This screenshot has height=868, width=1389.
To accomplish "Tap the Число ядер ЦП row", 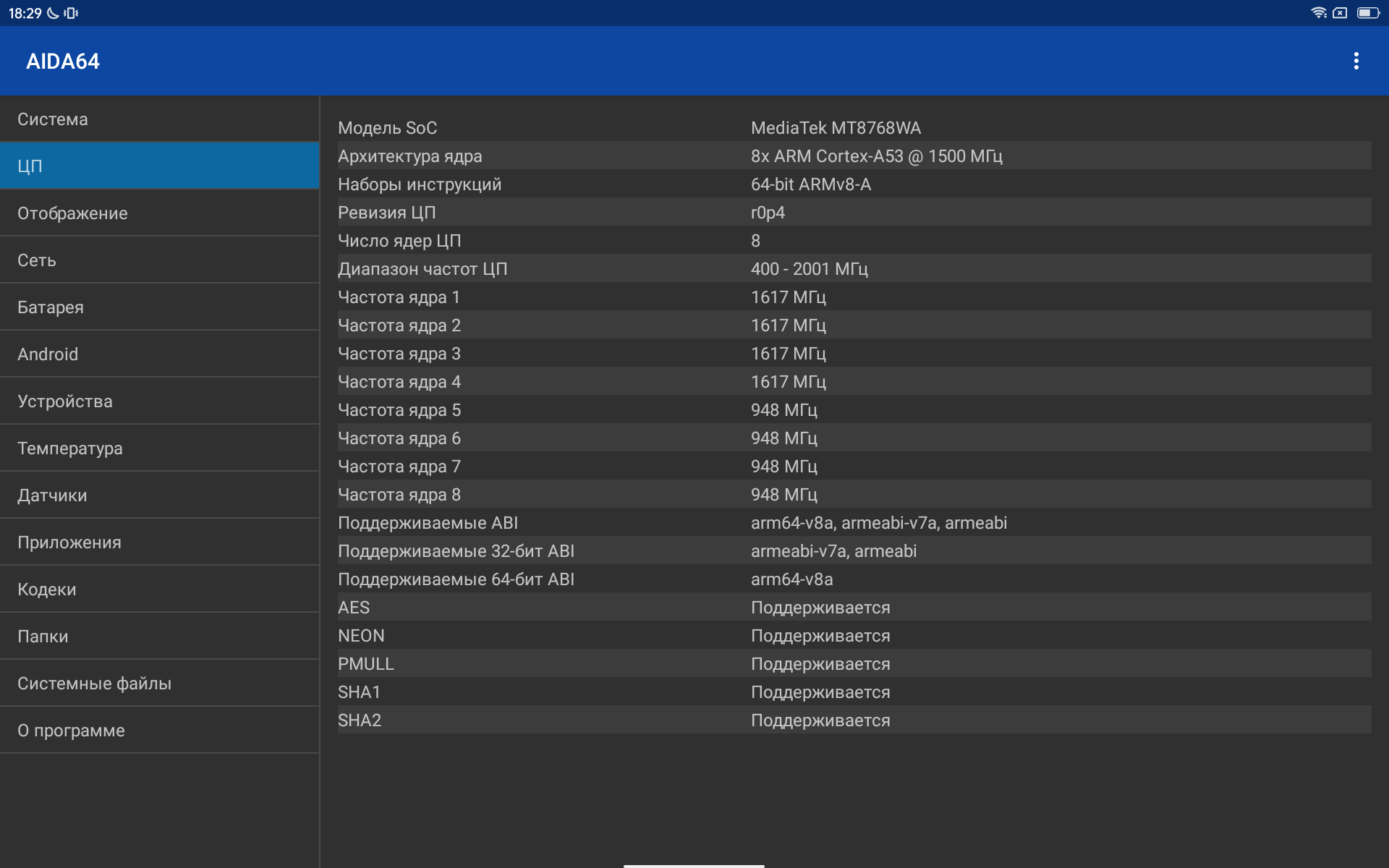I will pyautogui.click(x=854, y=240).
